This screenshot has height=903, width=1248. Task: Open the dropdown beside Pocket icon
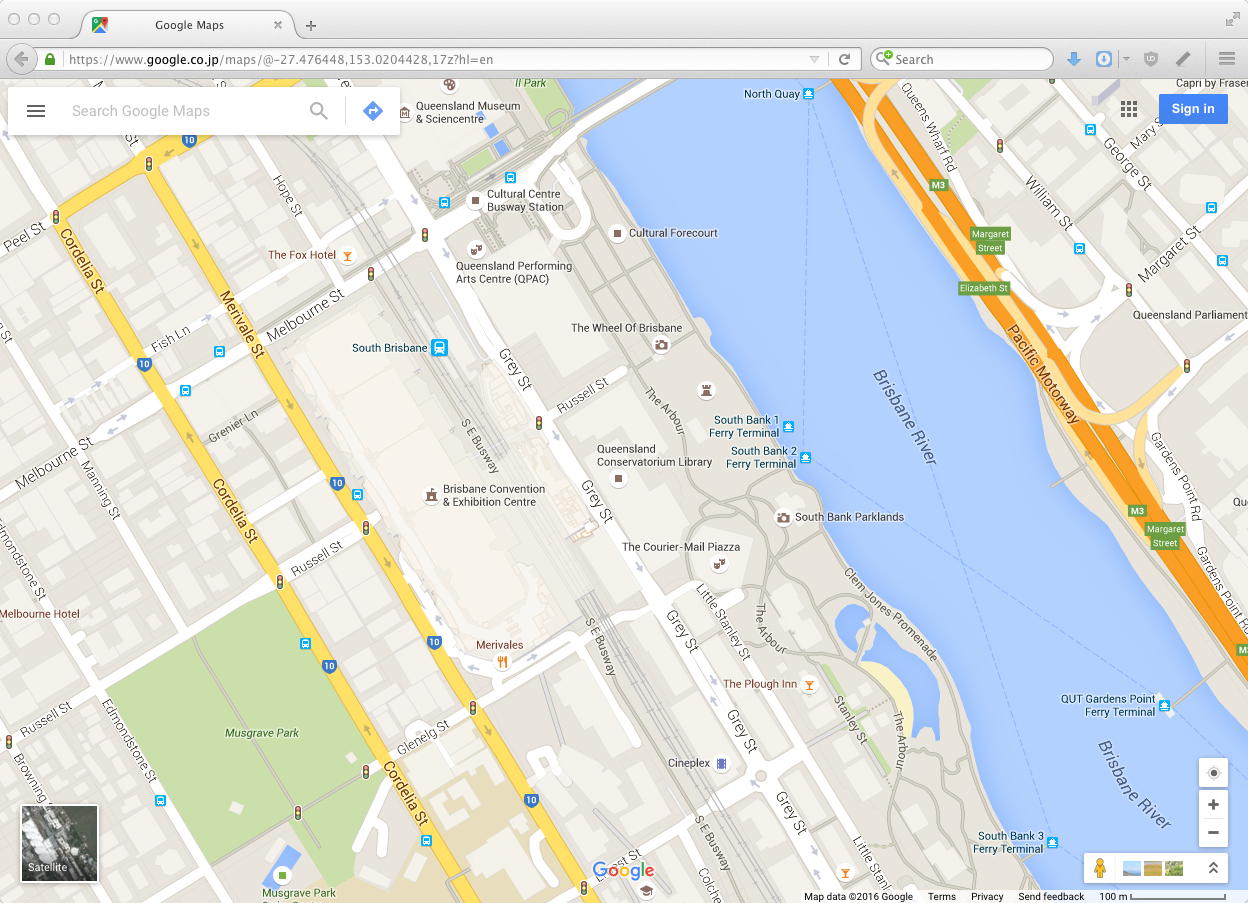1126,59
